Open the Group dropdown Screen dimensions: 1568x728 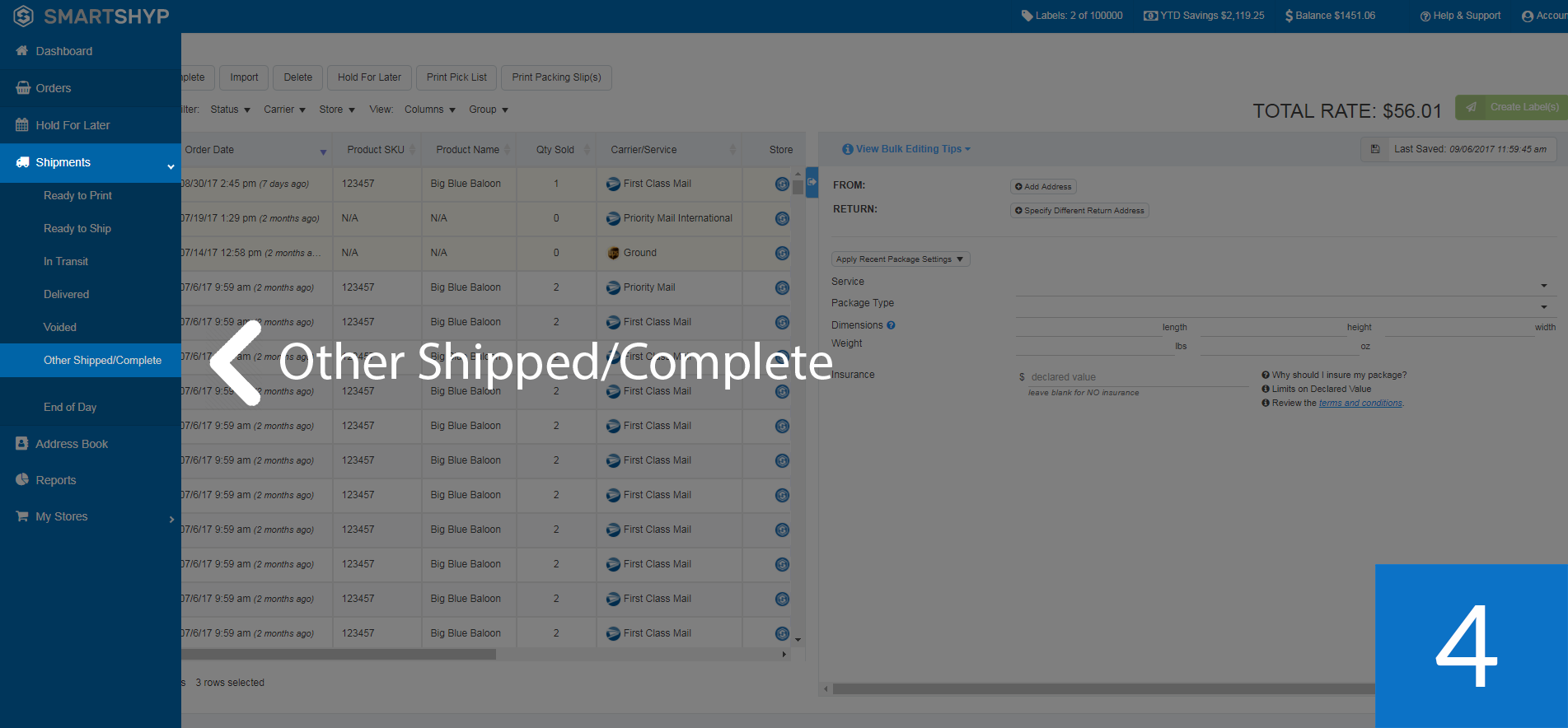489,110
